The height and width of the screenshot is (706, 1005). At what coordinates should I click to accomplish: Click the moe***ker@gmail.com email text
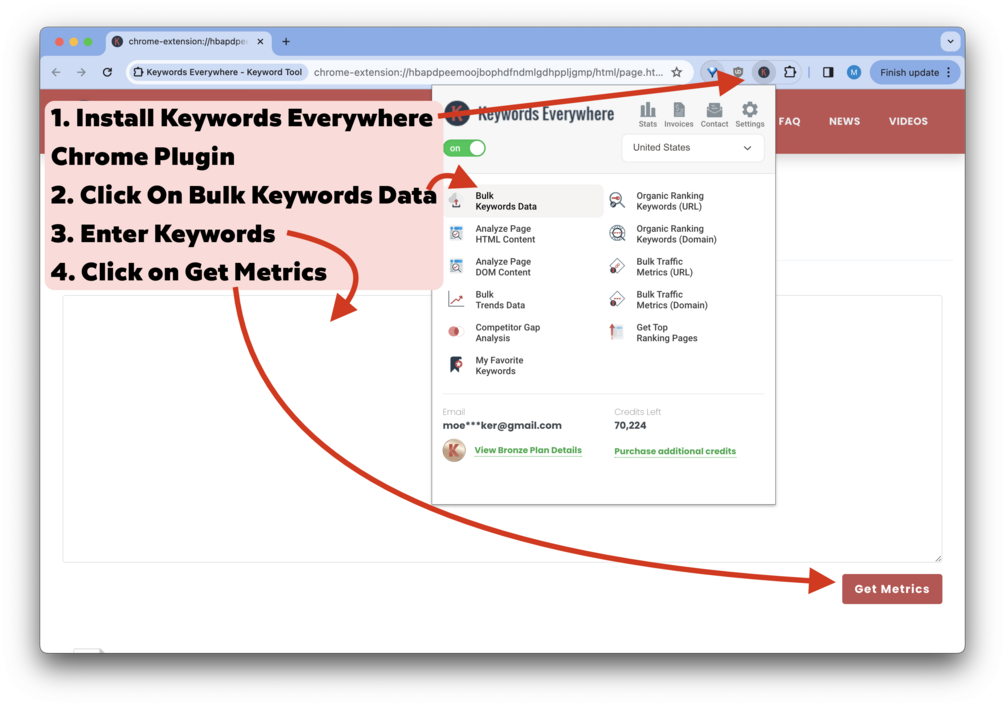point(502,425)
